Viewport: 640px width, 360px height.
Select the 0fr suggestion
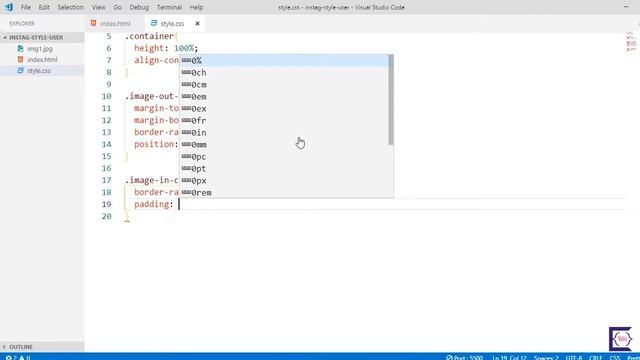click(x=284, y=120)
